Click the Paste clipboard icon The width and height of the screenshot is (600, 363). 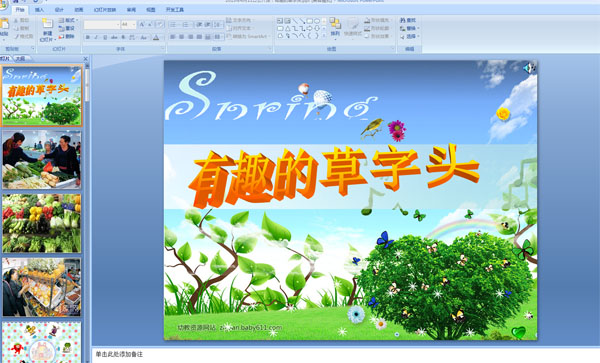[x=4, y=24]
